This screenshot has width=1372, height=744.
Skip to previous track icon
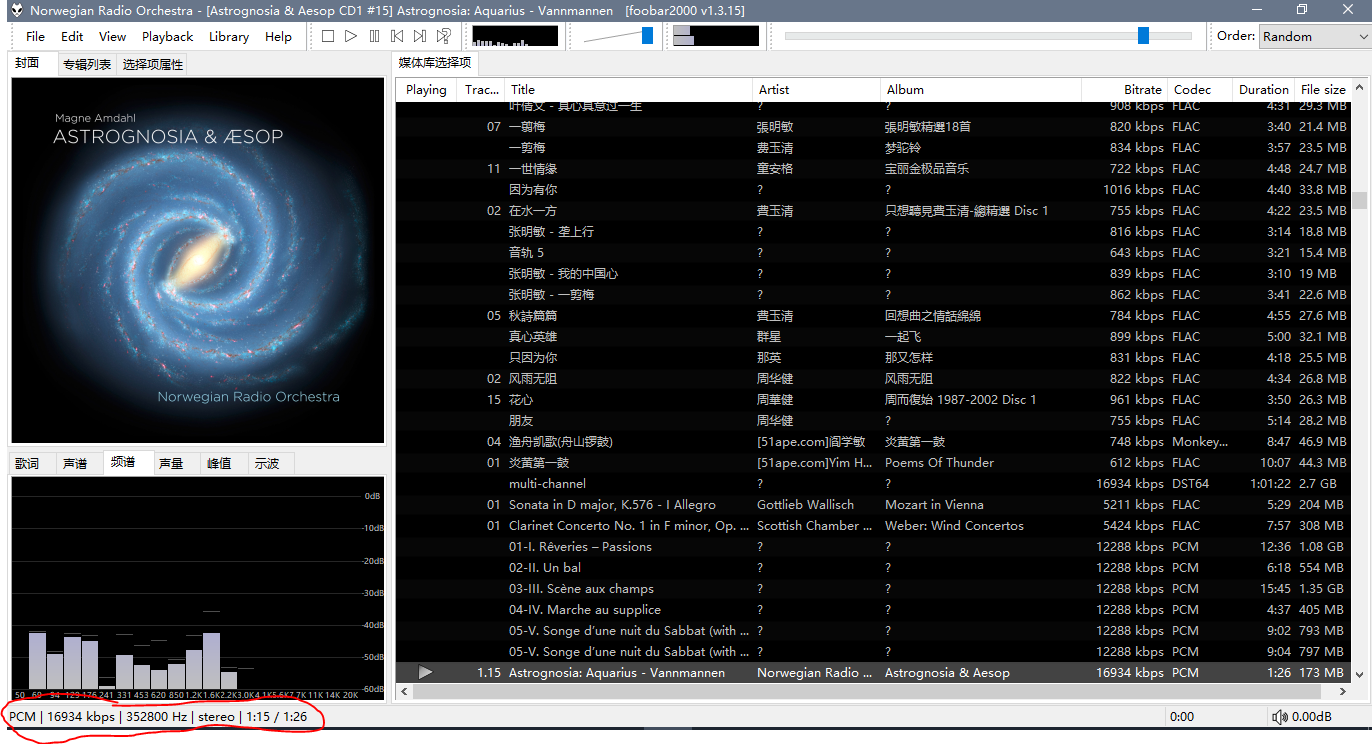click(x=396, y=36)
